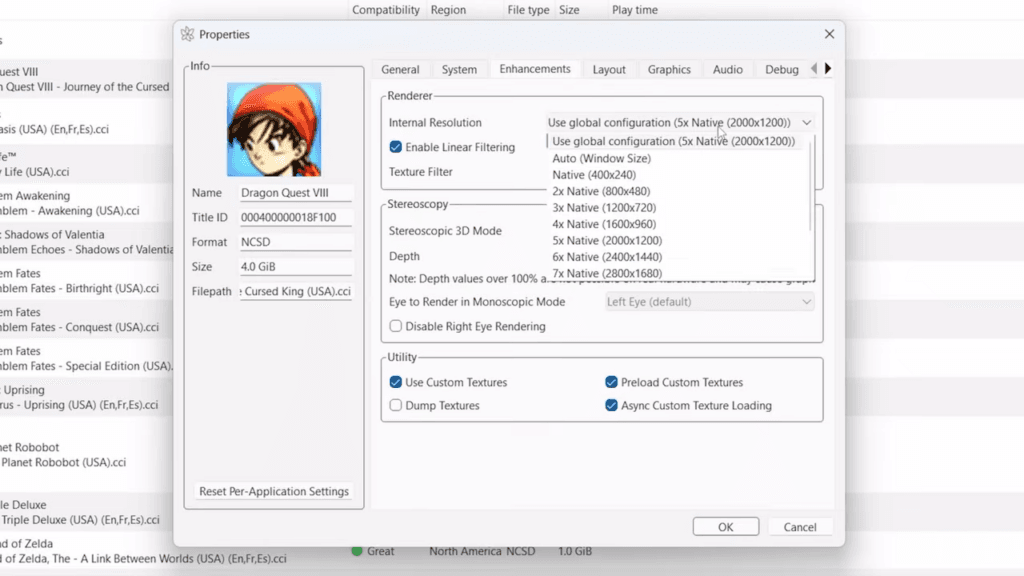Click the Name field Dragon Quest VIII
1024x576 pixels.
(x=296, y=193)
